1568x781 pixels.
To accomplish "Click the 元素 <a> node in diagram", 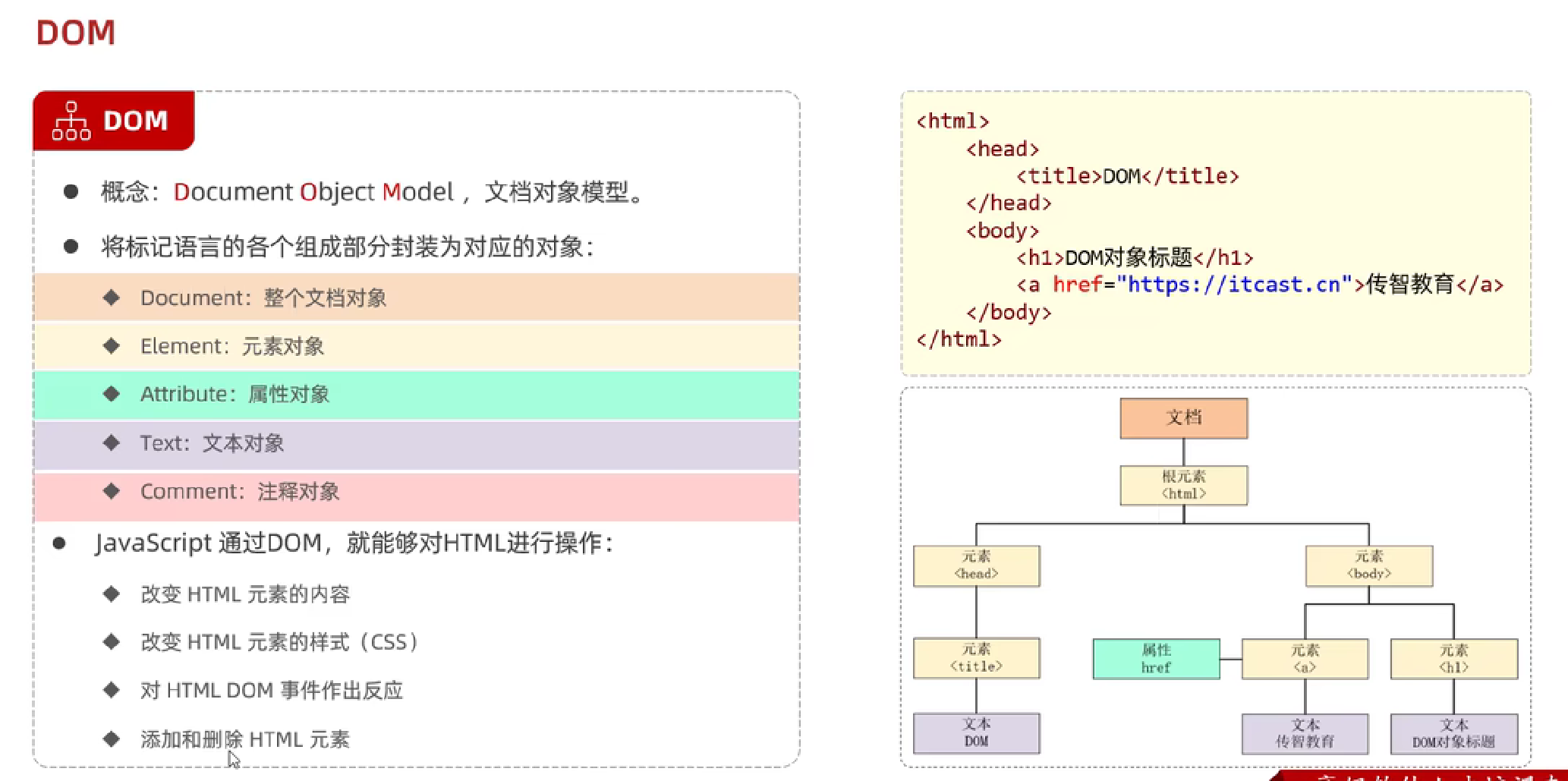I will click(1305, 659).
